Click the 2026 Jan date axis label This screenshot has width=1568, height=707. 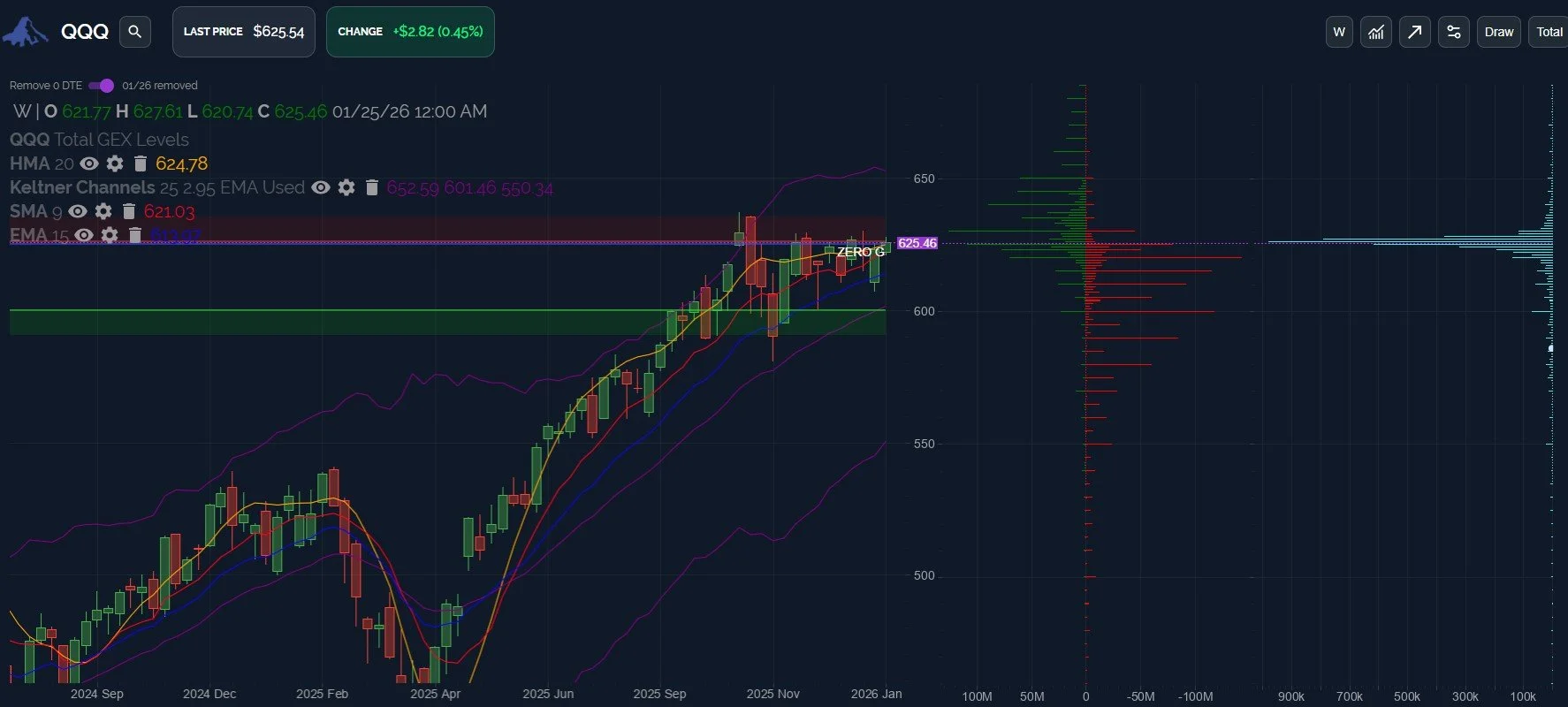(x=876, y=694)
